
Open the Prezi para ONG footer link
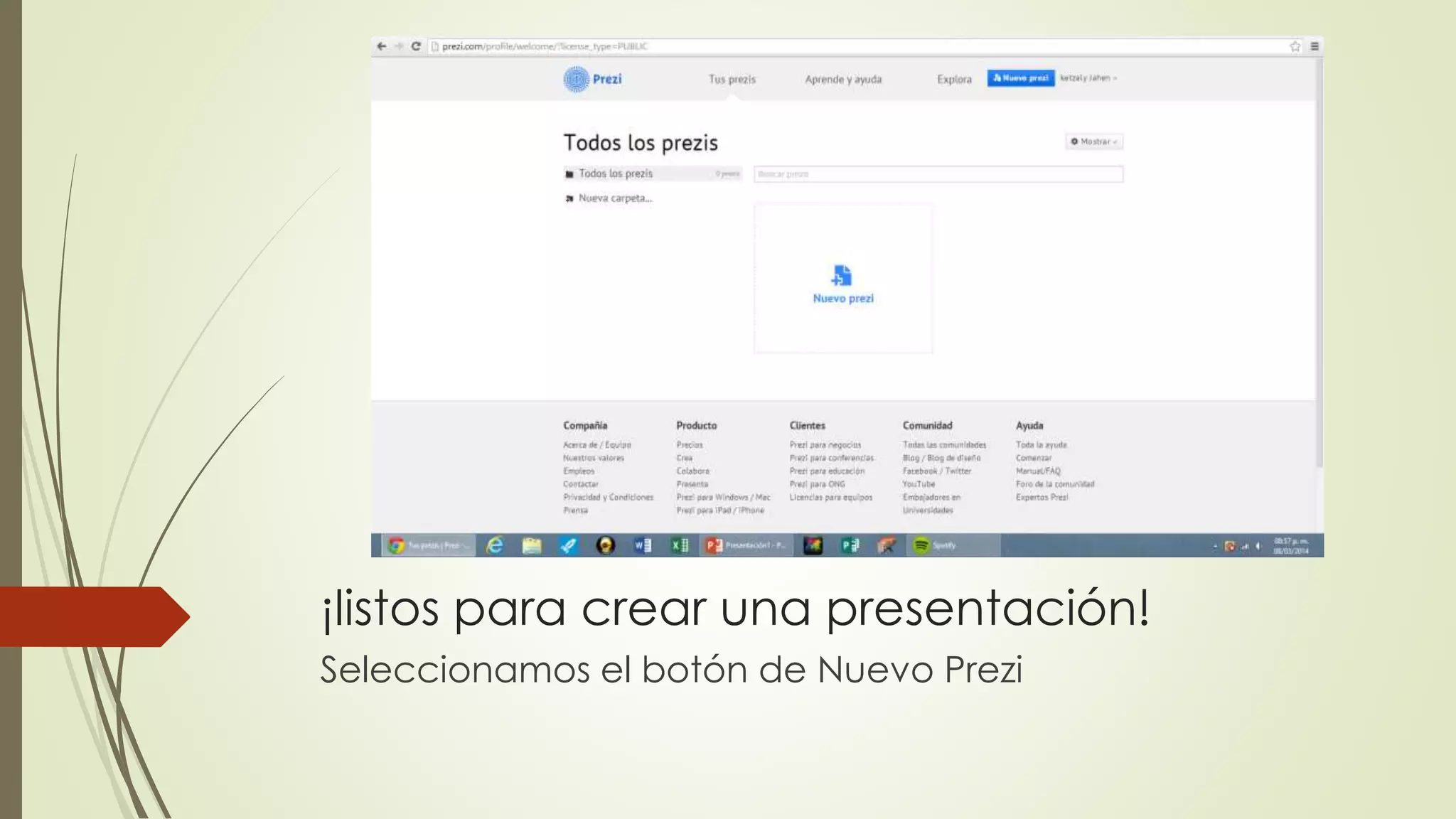[x=817, y=484]
